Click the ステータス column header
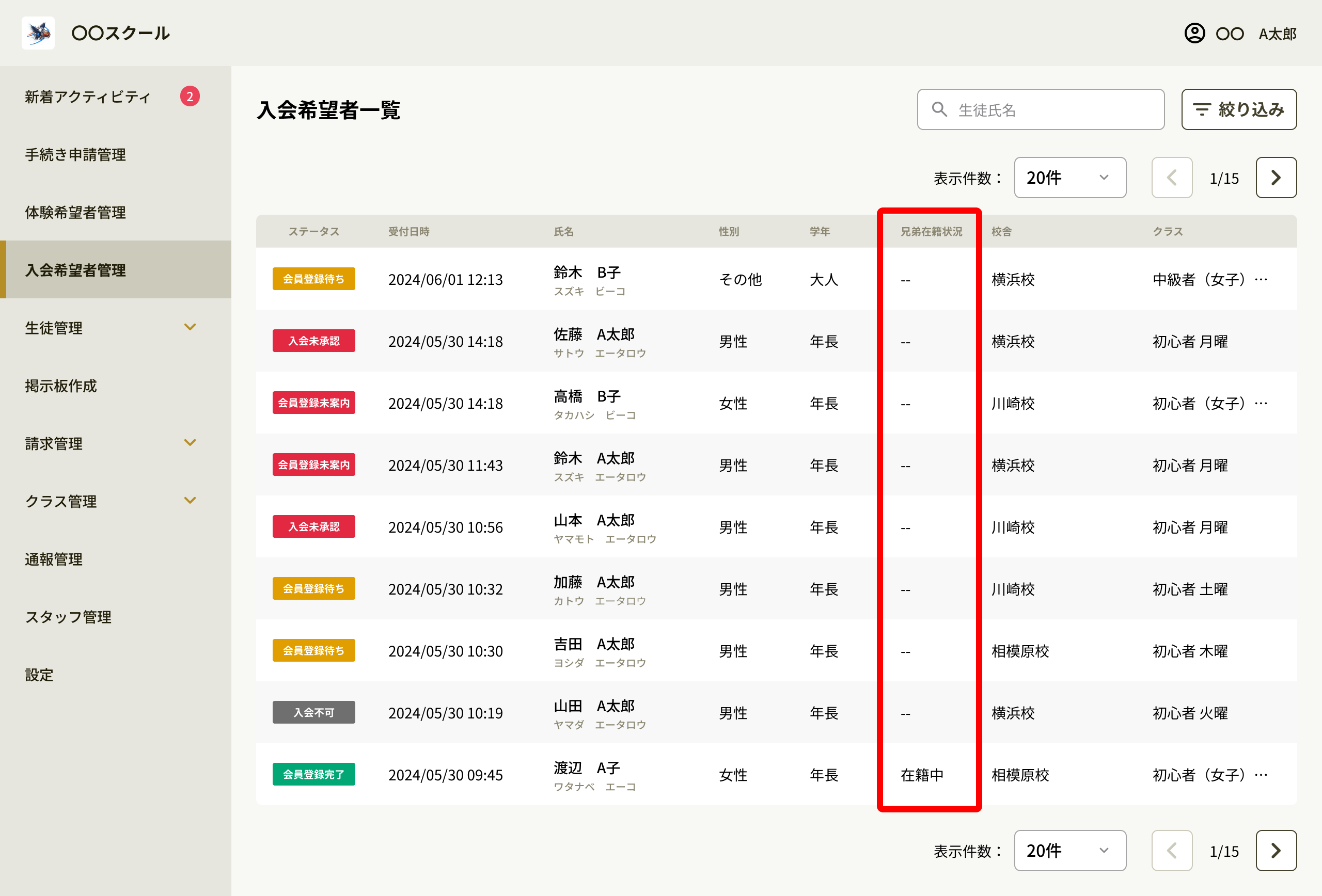The height and width of the screenshot is (896, 1322). point(313,231)
